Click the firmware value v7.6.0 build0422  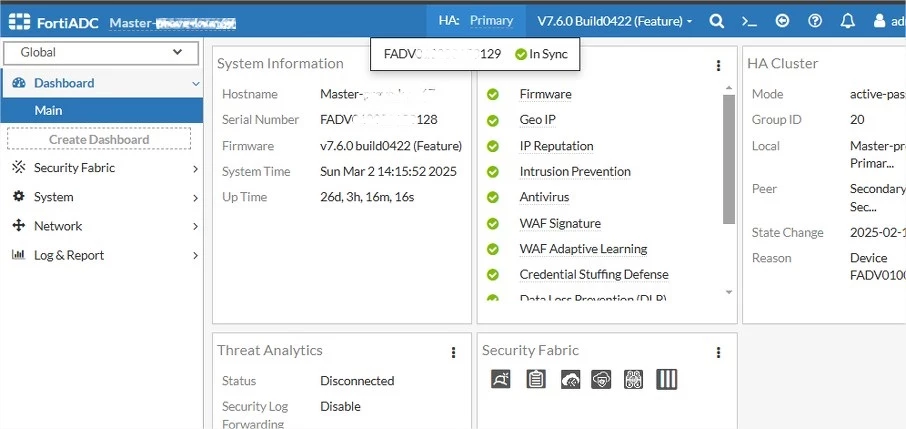391,146
